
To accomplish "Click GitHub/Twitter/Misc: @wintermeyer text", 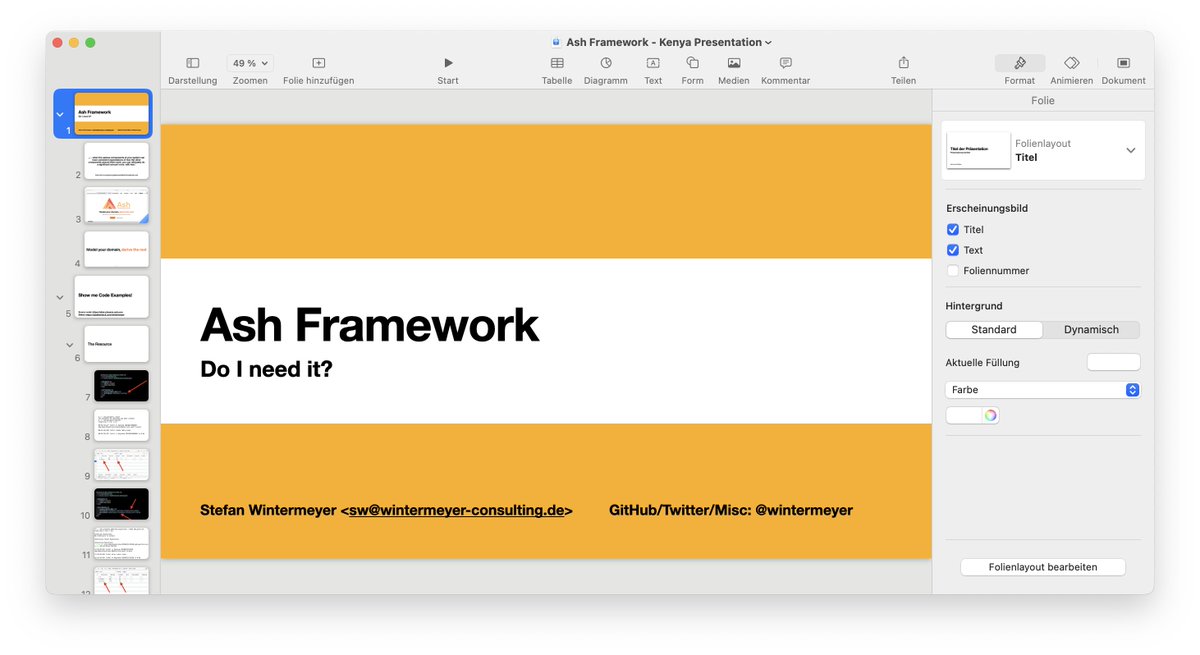I will (x=731, y=510).
